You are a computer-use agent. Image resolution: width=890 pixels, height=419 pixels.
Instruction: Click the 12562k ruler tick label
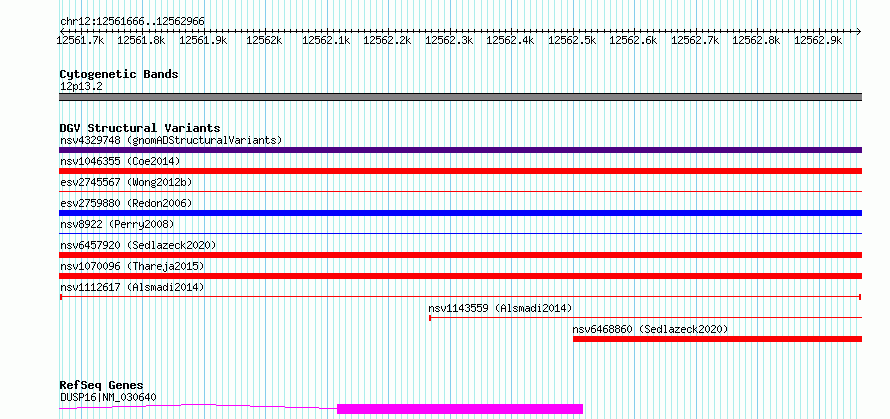[265, 40]
